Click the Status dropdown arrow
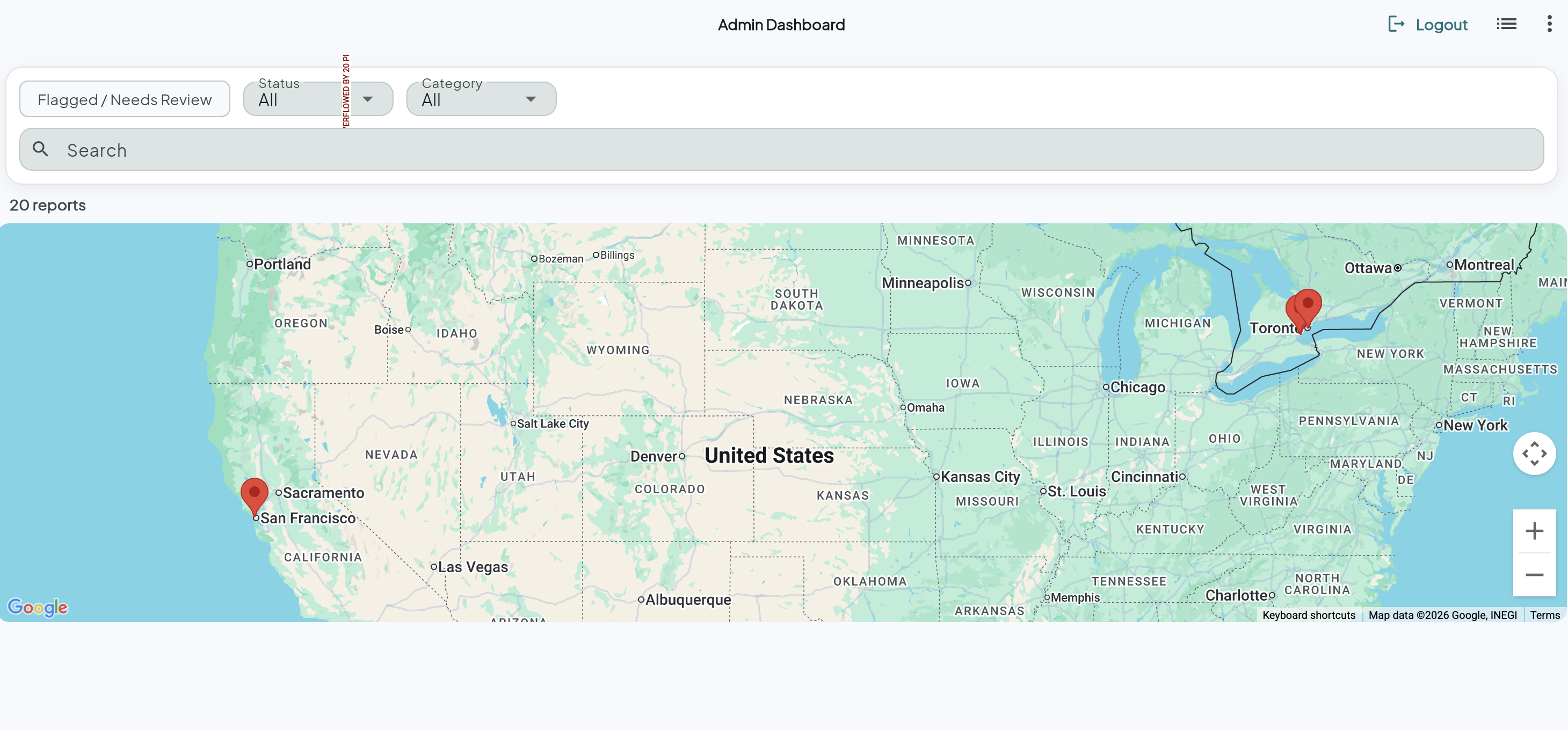This screenshot has height=730, width=1568. (x=368, y=99)
